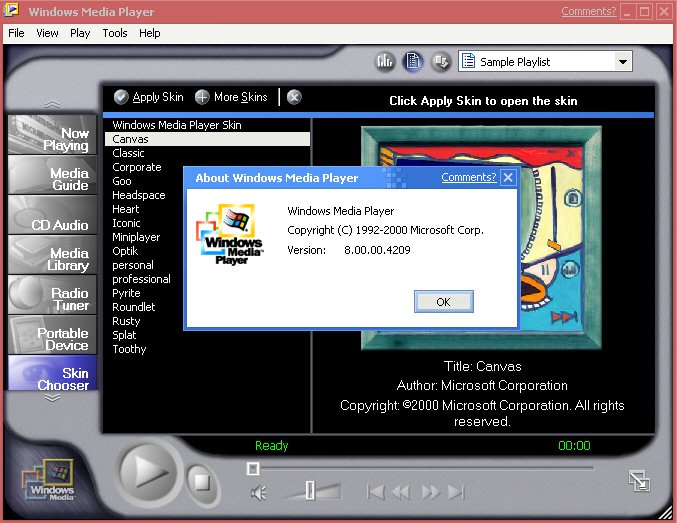Toggle the equalizer settings icon
Image resolution: width=677 pixels, height=523 pixels.
tap(384, 62)
